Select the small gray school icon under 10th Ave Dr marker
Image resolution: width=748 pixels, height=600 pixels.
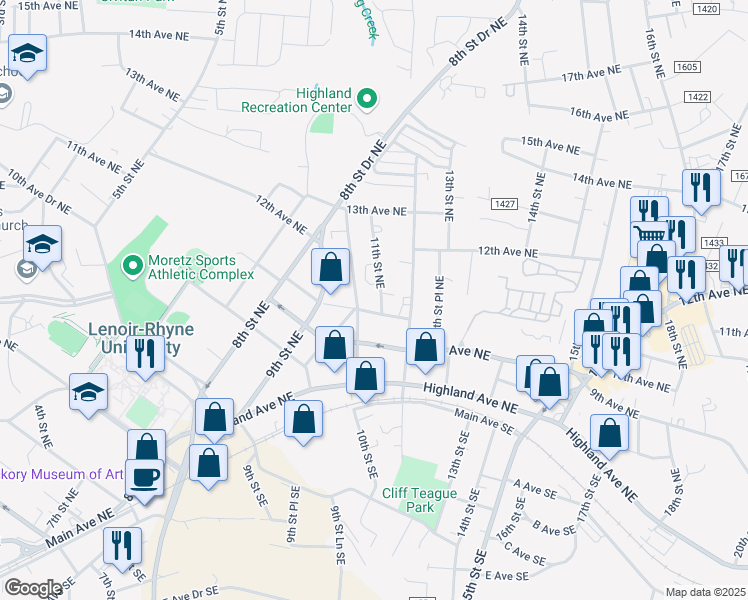pyautogui.click(x=26, y=270)
